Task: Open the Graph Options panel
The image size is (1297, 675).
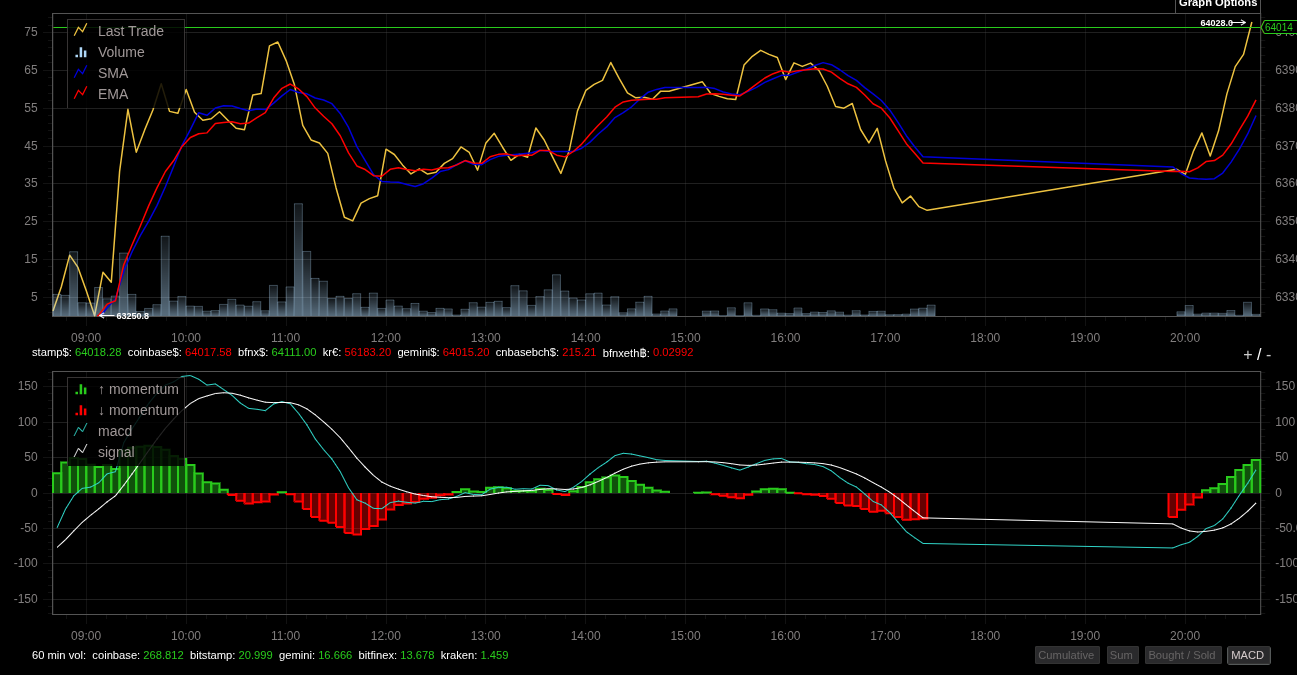Action: point(1217,5)
